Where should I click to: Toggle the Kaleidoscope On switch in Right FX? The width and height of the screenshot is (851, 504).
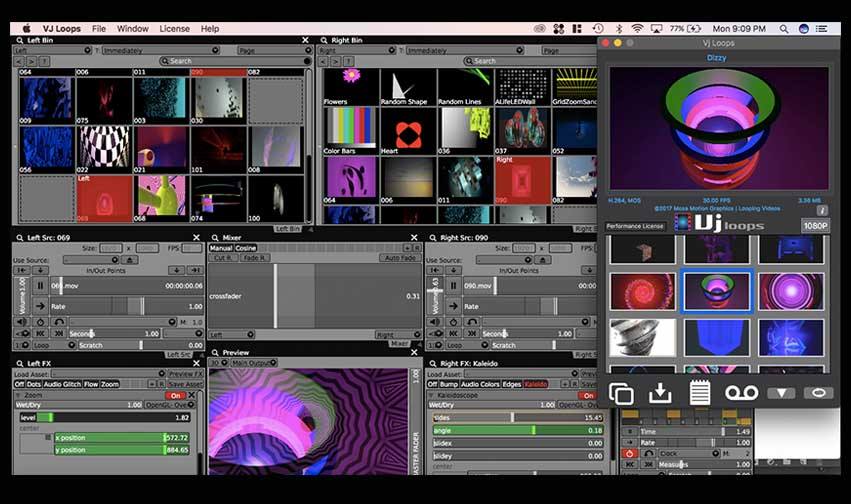click(588, 395)
